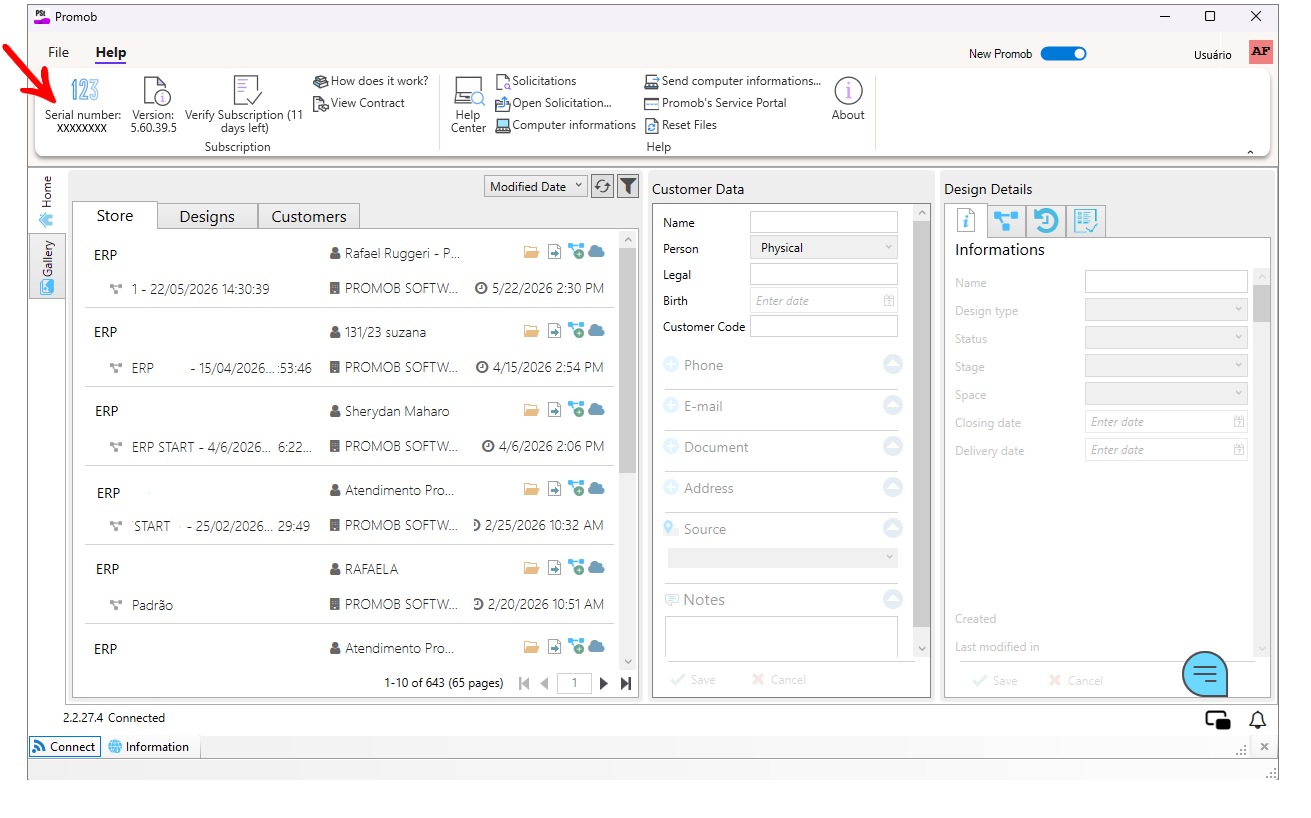Open the File menu
1311x818 pixels.
(59, 52)
